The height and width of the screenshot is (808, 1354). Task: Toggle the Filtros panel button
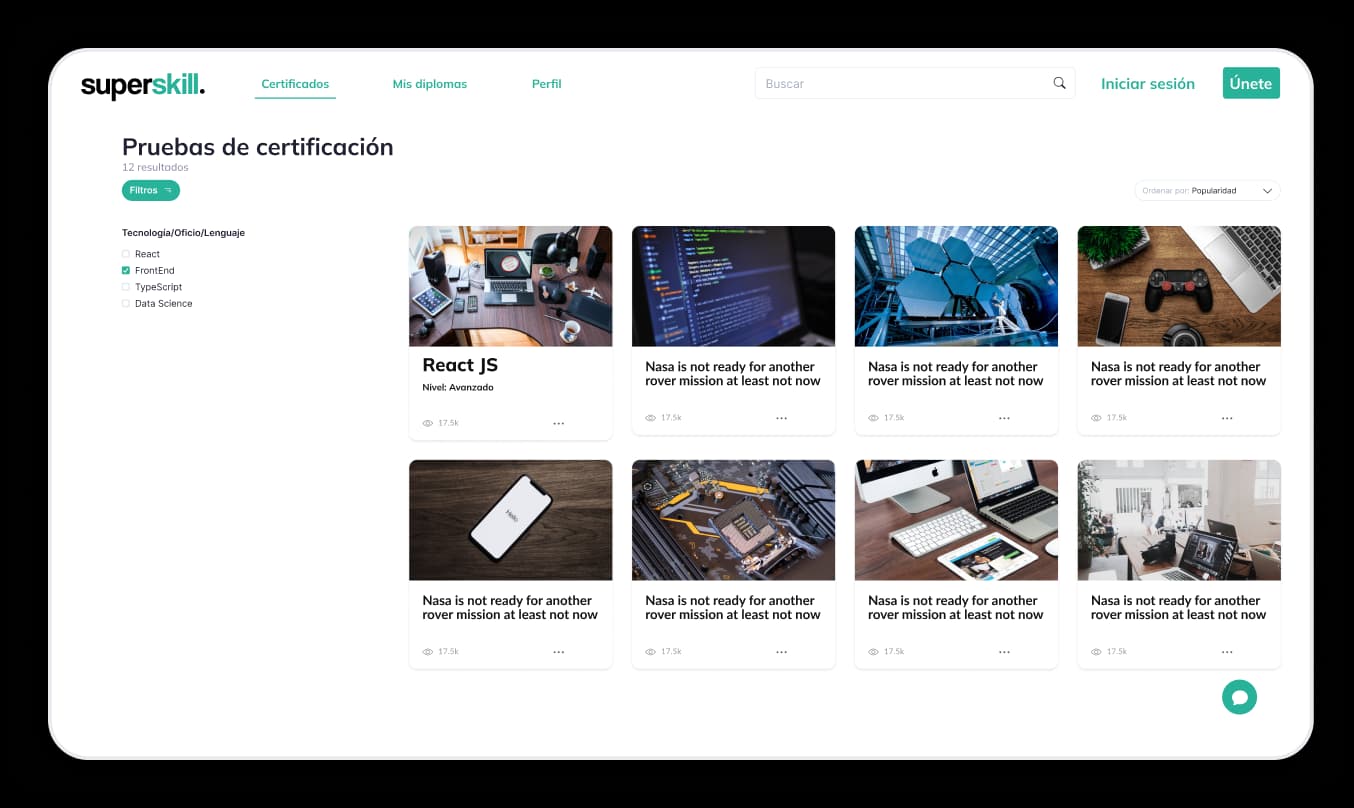pos(151,190)
